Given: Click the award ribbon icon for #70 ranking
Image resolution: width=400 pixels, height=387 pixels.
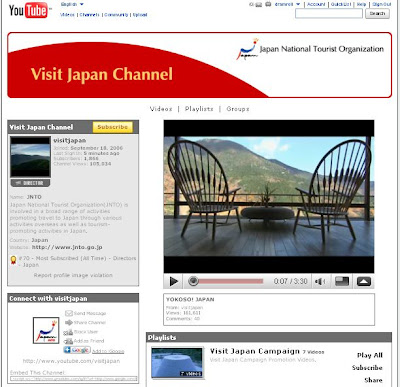Looking at the screenshot, I should (x=13, y=260).
